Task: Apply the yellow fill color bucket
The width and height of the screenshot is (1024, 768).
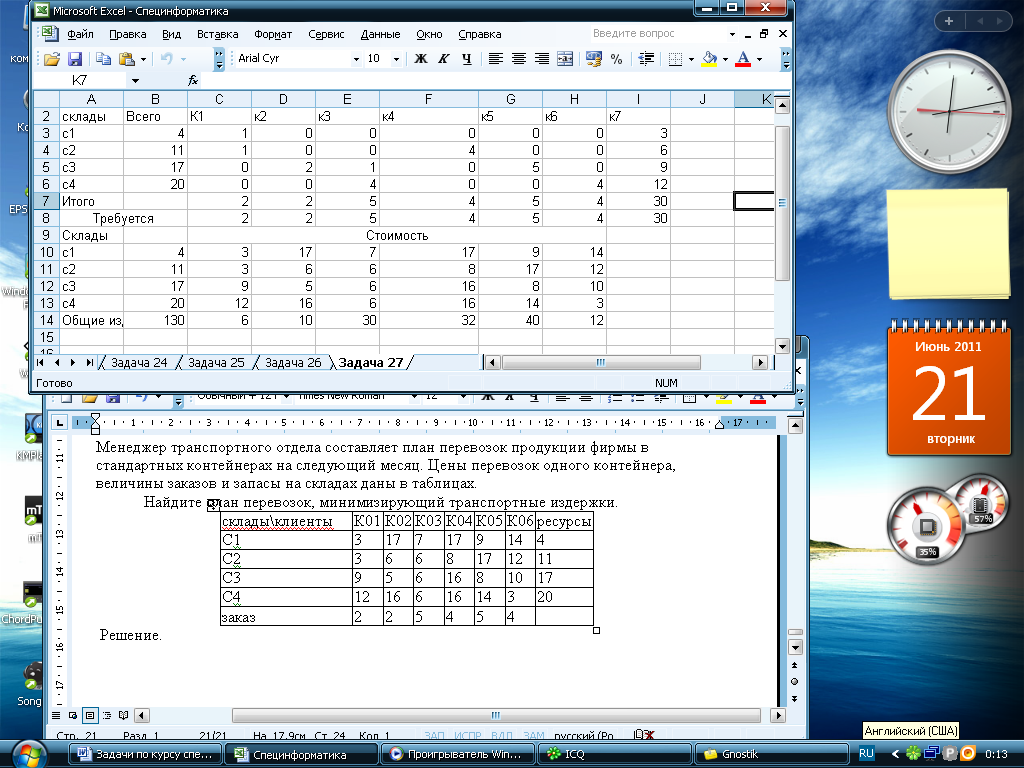Action: point(709,59)
